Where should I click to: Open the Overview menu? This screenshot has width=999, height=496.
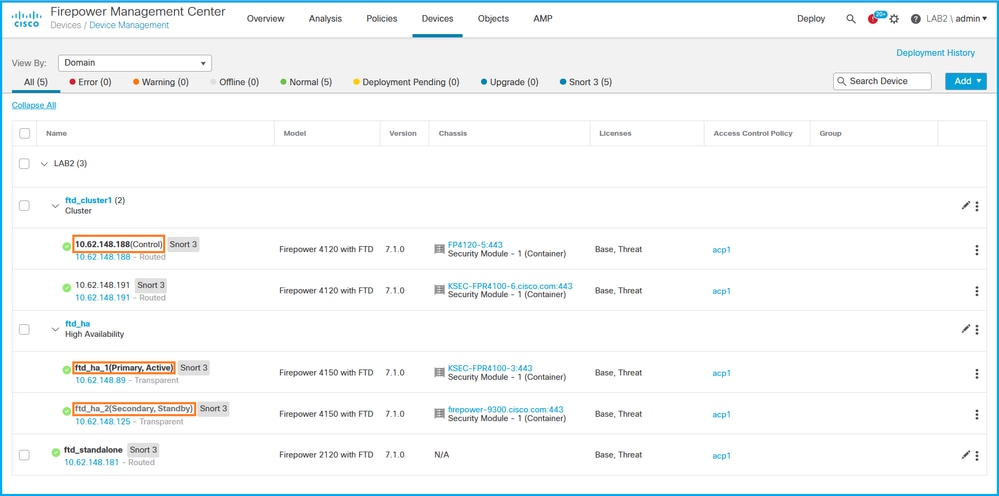click(x=266, y=18)
